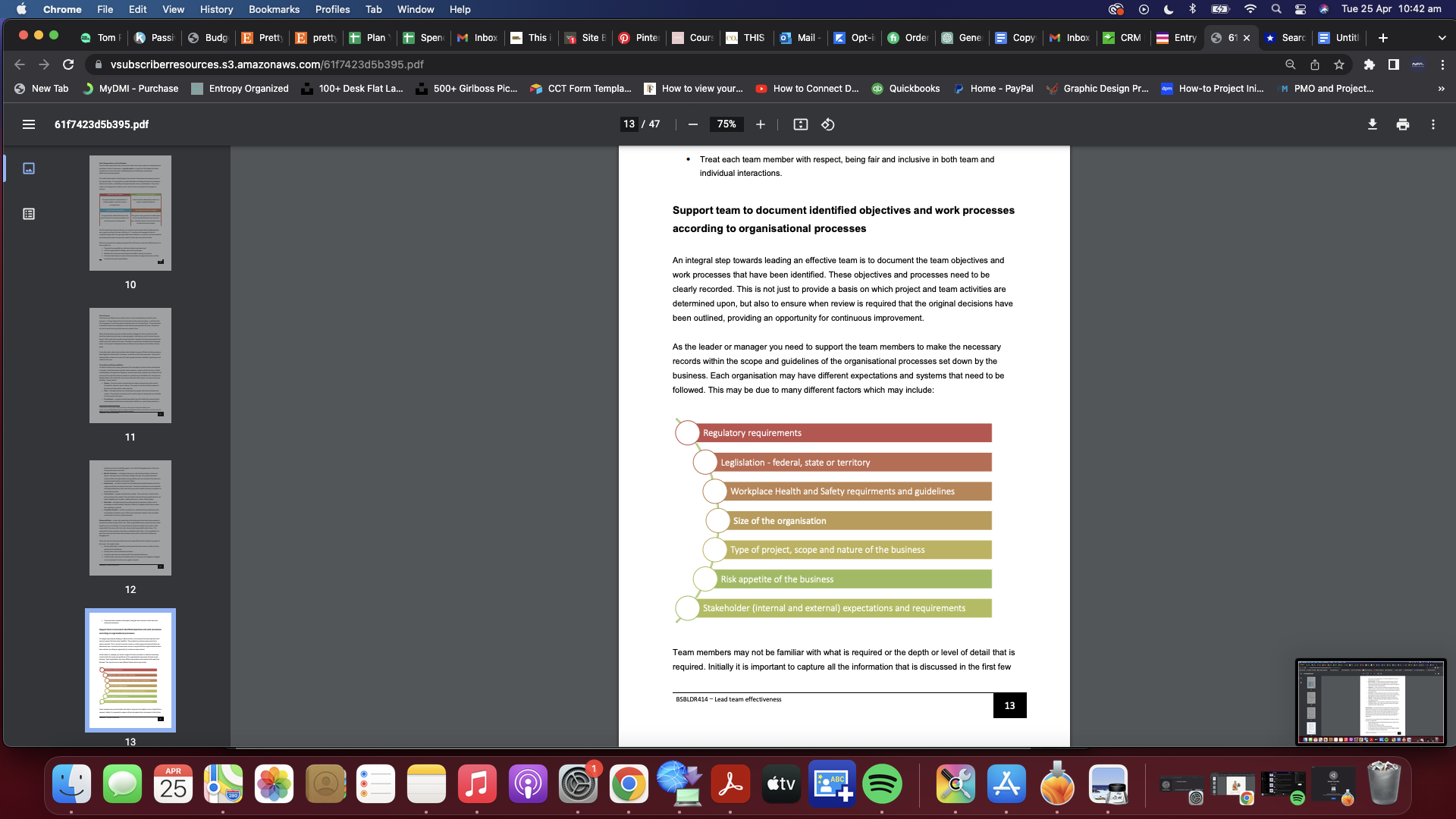Image resolution: width=1456 pixels, height=819 pixels.
Task: Launch Spotify from the Dock
Action: tap(882, 784)
